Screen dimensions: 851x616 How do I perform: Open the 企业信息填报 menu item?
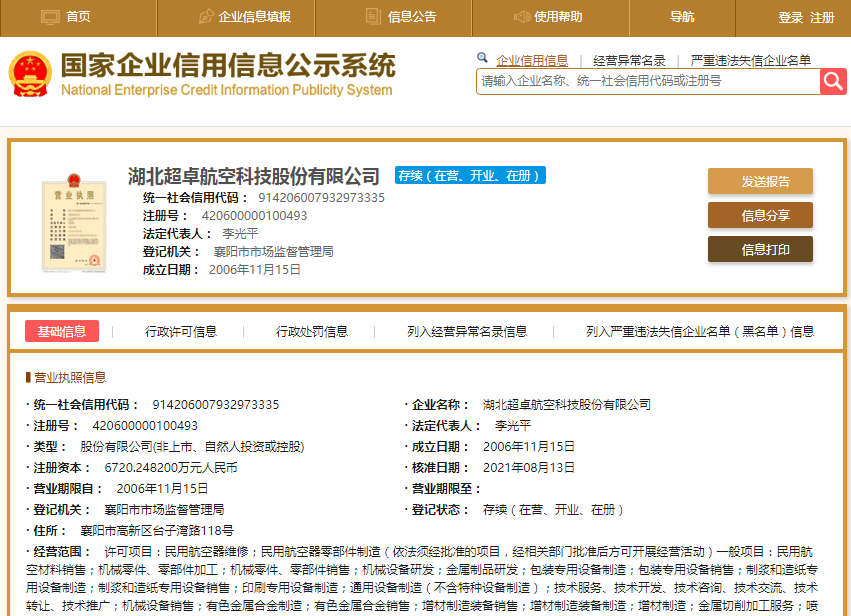(255, 17)
